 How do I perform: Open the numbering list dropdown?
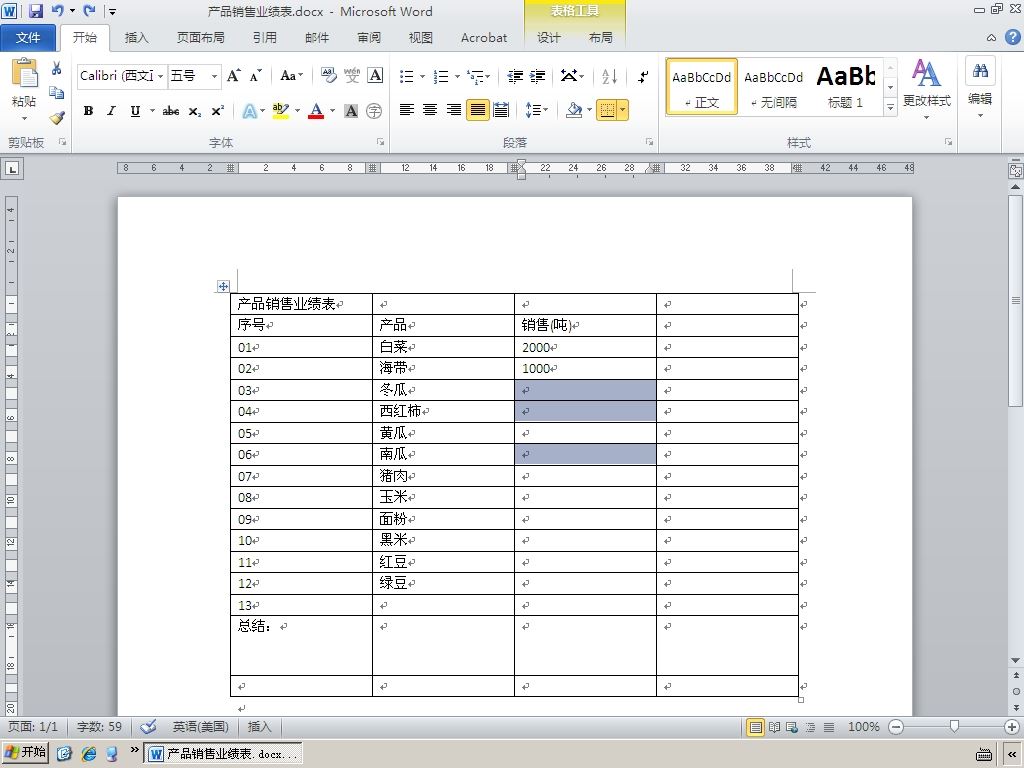click(x=457, y=77)
